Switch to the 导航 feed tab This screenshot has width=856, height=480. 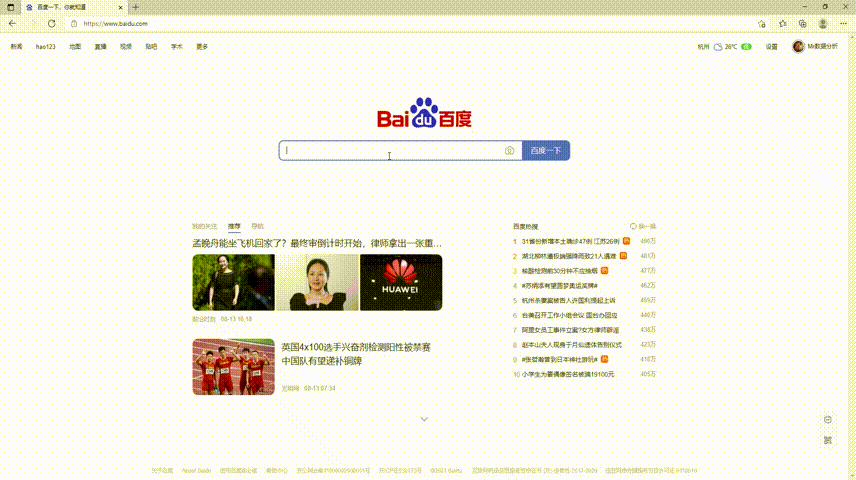coord(257,226)
